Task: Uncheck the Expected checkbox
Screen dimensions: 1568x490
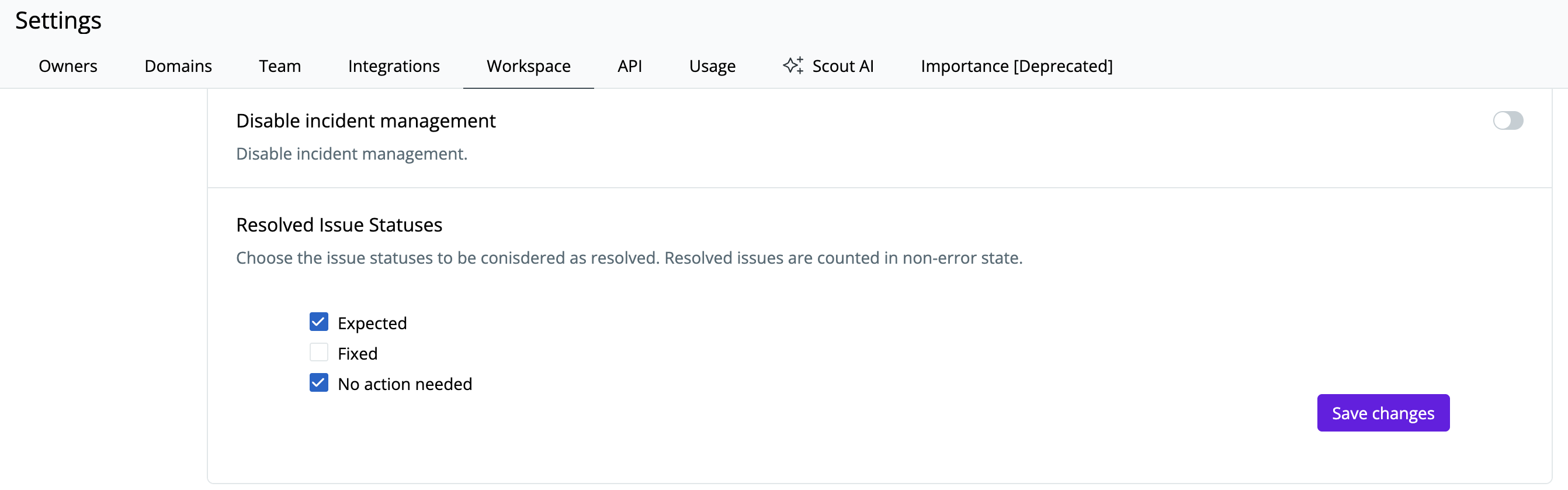Action: (319, 322)
